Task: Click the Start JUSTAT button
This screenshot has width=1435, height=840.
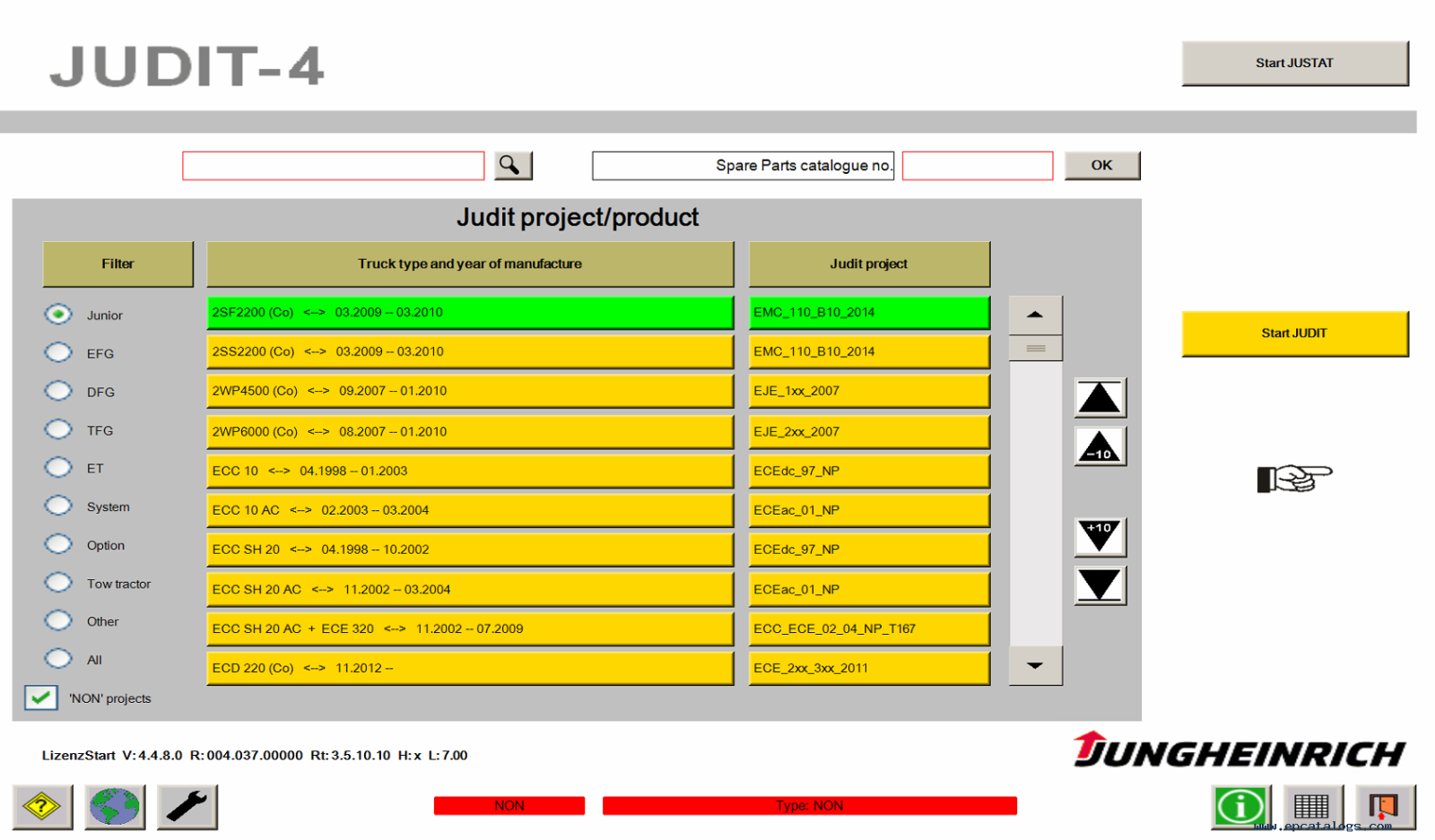Action: pyautogui.click(x=1295, y=64)
